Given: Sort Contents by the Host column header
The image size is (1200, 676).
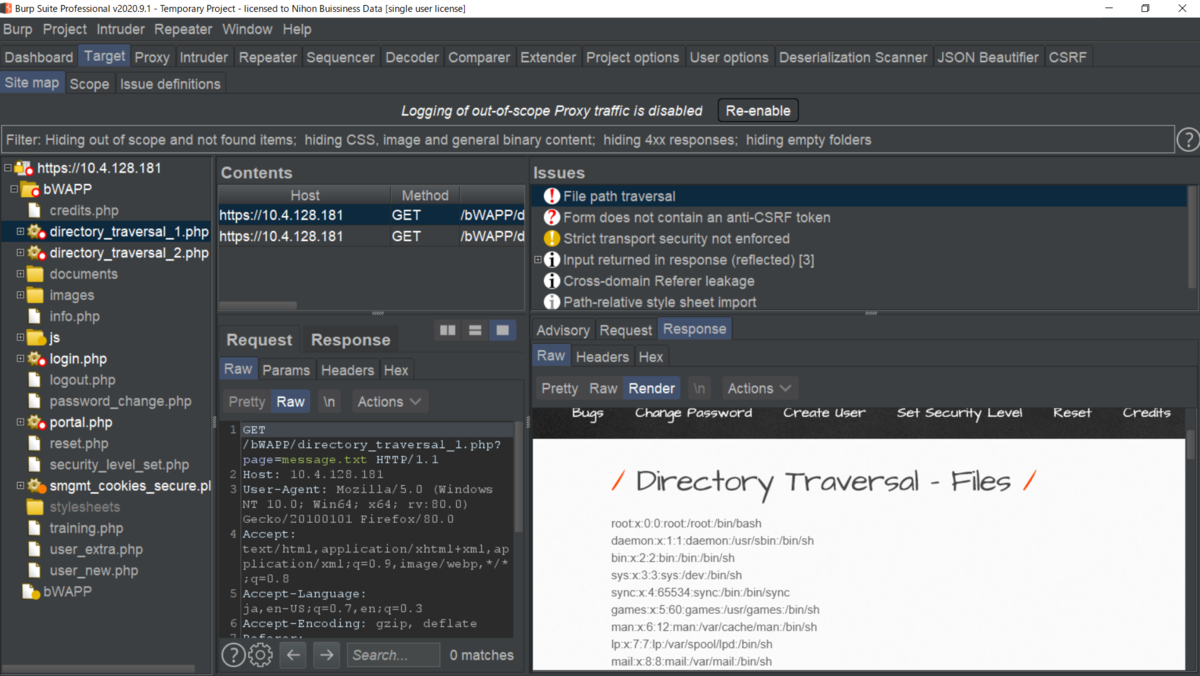Looking at the screenshot, I should coord(305,195).
